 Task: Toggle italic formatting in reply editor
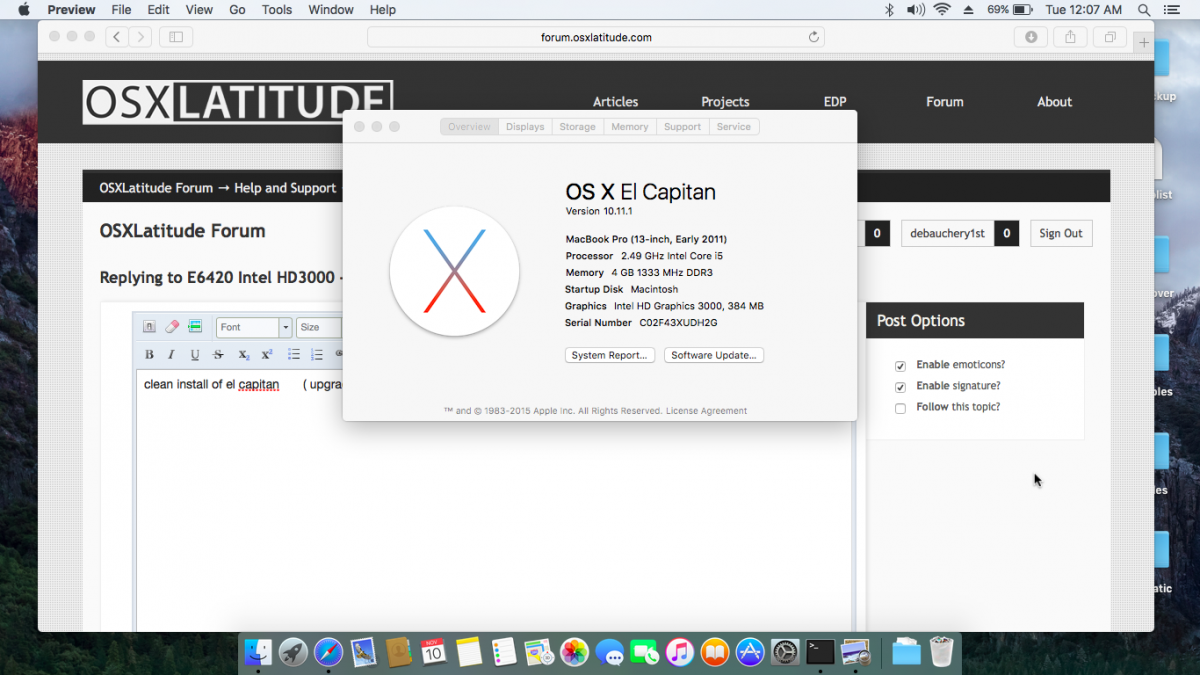click(x=171, y=354)
